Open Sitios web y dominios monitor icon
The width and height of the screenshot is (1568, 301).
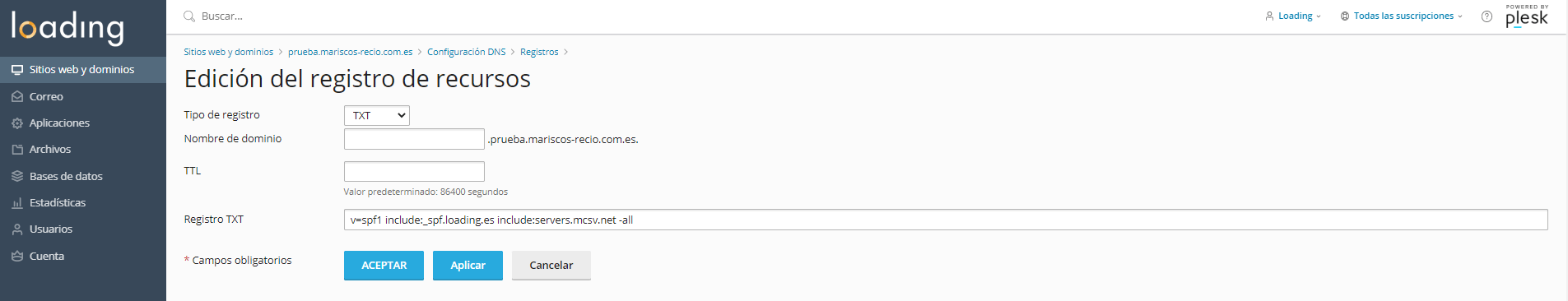[x=17, y=70]
